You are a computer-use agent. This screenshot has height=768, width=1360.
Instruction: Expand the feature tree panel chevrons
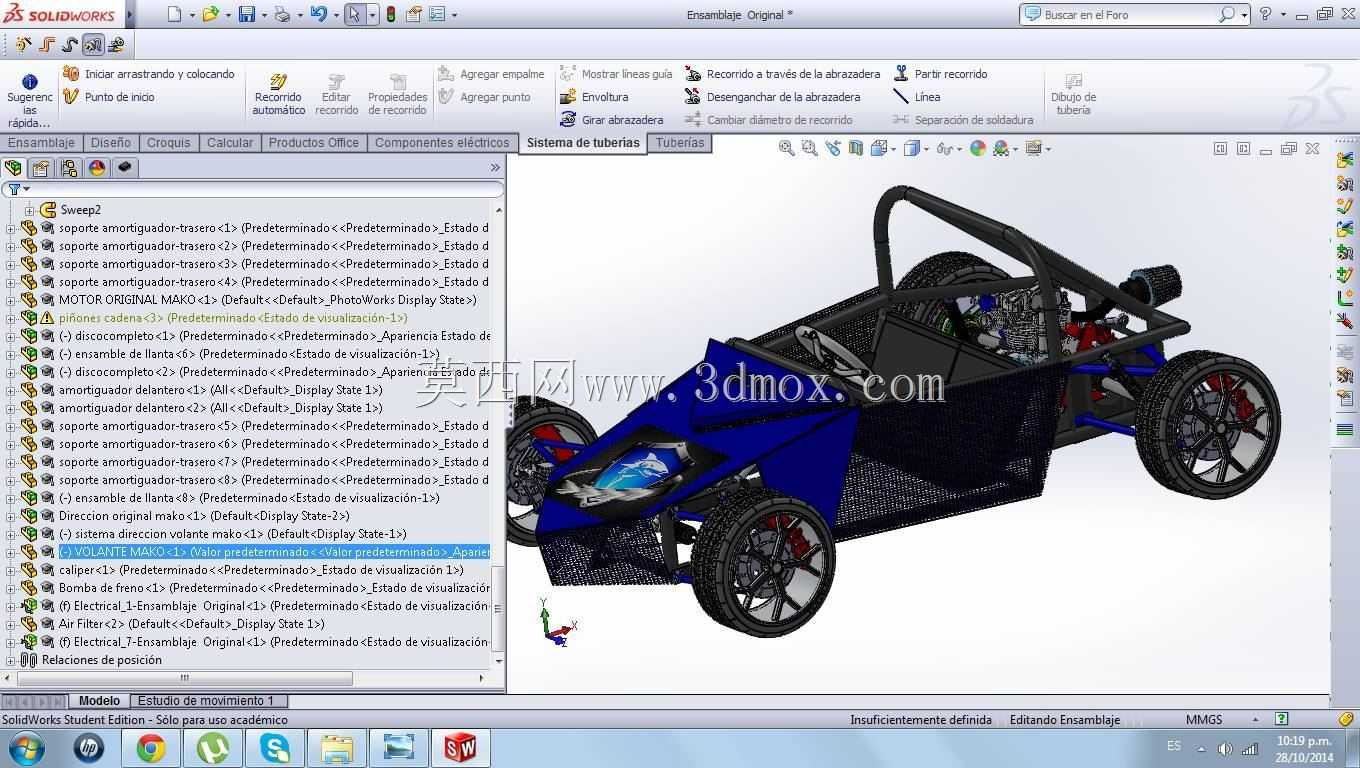(x=495, y=168)
